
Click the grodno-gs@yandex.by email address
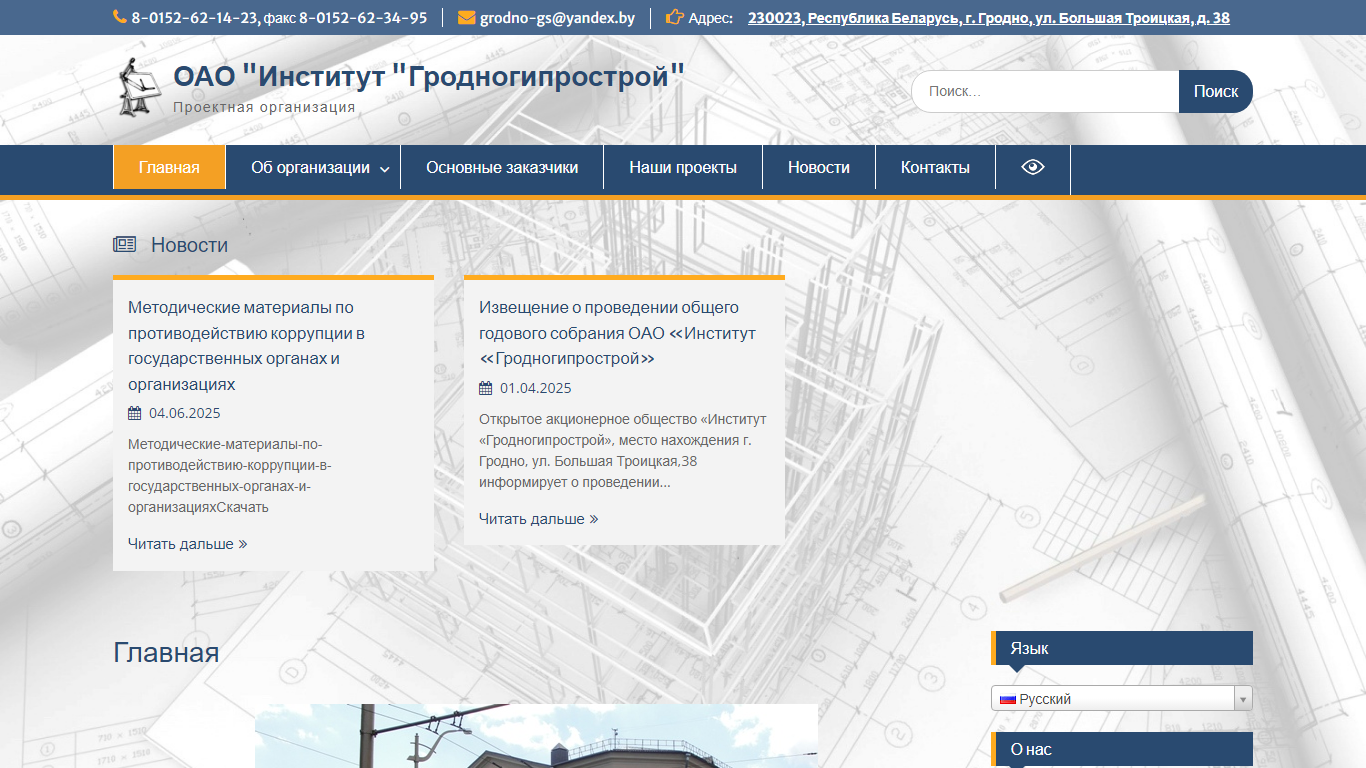coord(557,17)
